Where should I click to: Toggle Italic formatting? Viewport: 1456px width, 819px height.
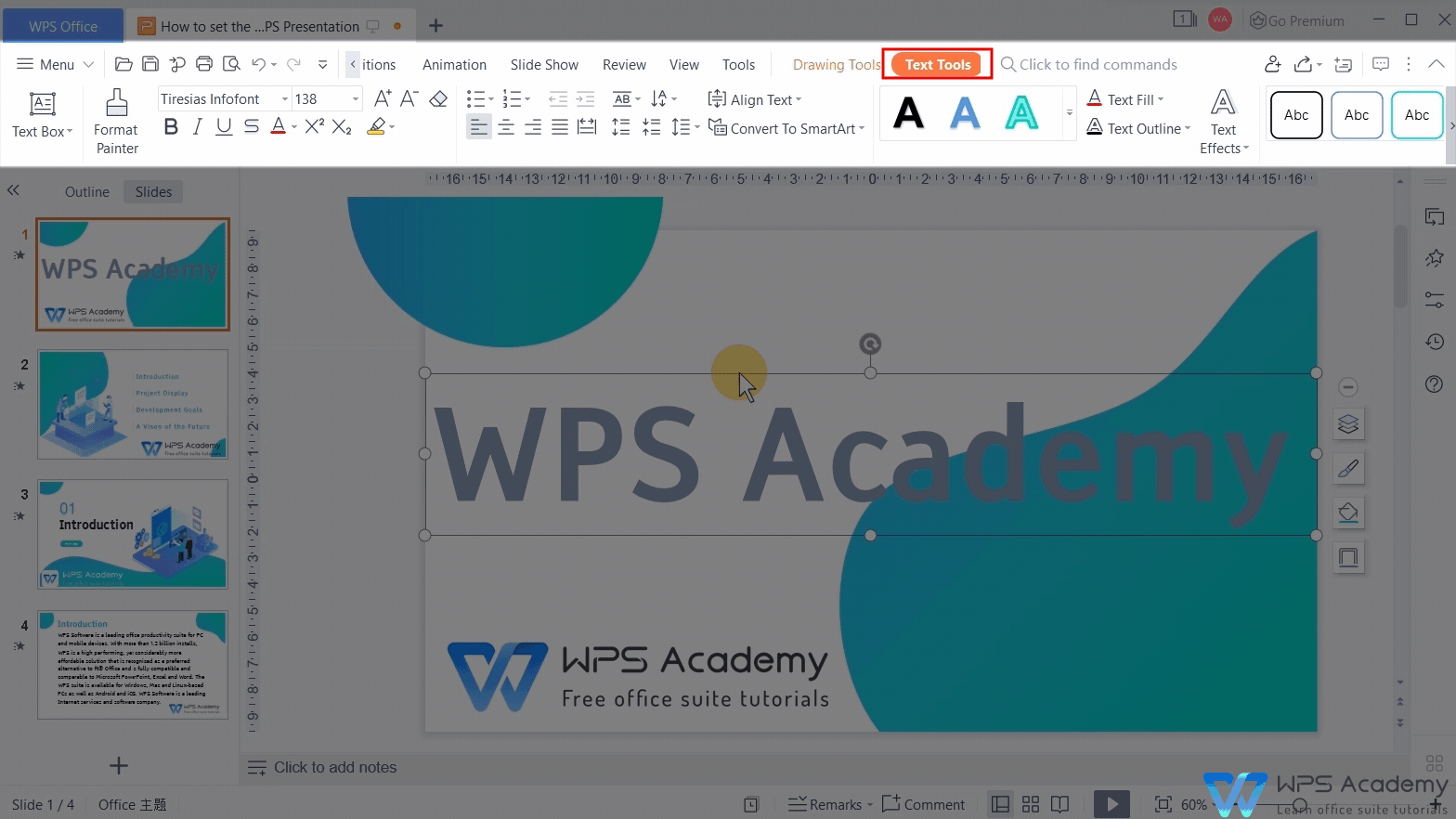(x=197, y=127)
